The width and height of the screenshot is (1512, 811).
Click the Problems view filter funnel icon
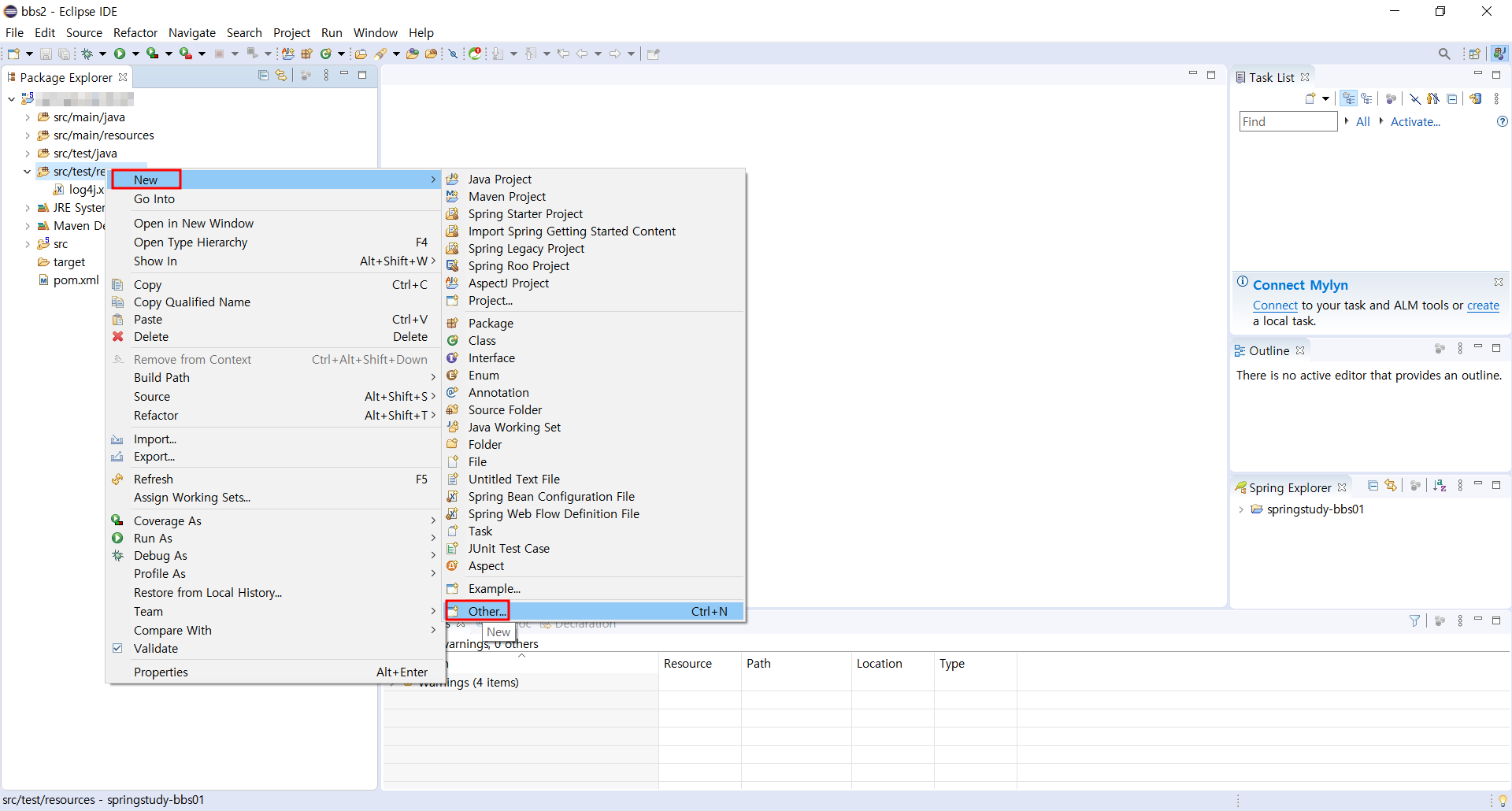coord(1414,620)
